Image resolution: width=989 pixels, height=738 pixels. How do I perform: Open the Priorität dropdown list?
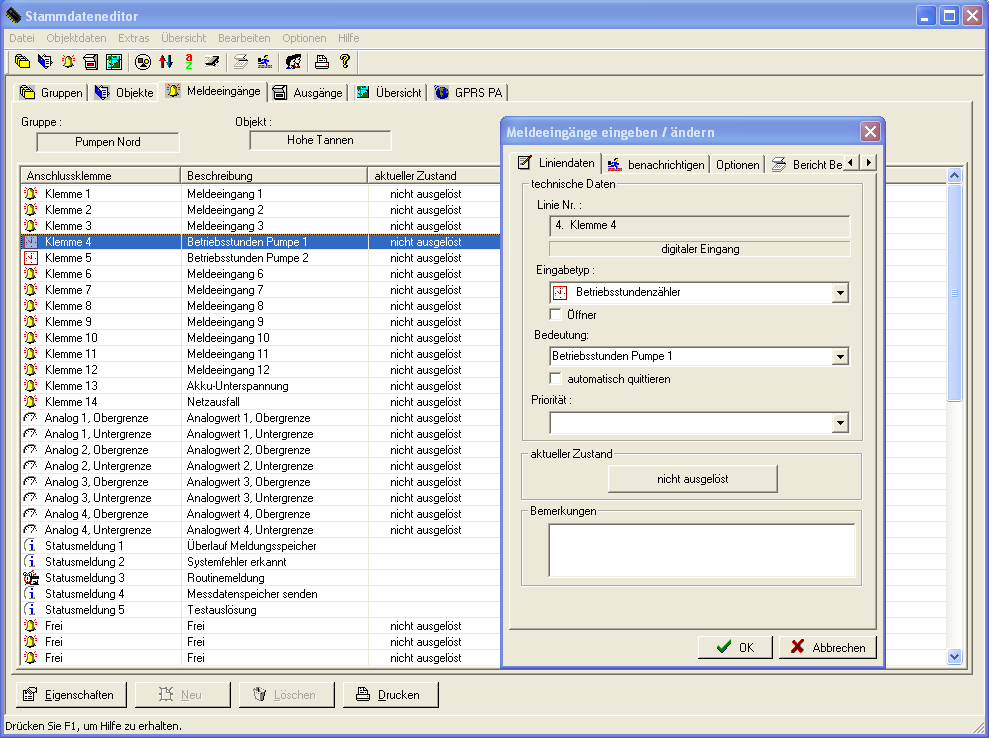840,424
